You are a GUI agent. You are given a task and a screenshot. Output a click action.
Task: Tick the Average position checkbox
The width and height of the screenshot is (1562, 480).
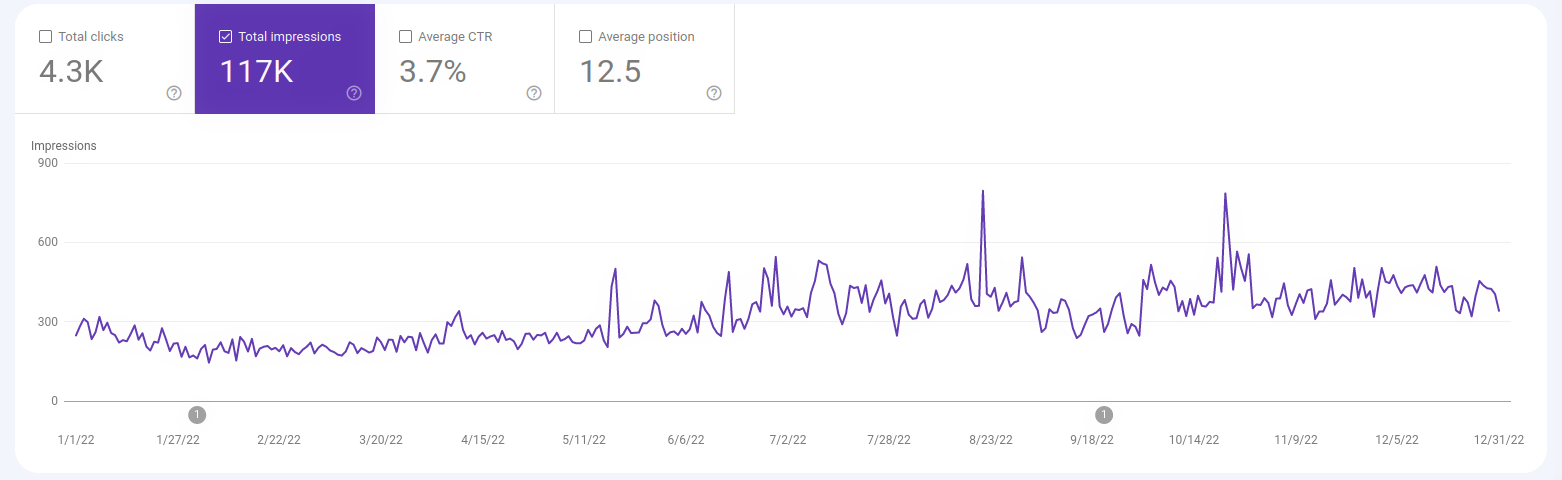(585, 37)
